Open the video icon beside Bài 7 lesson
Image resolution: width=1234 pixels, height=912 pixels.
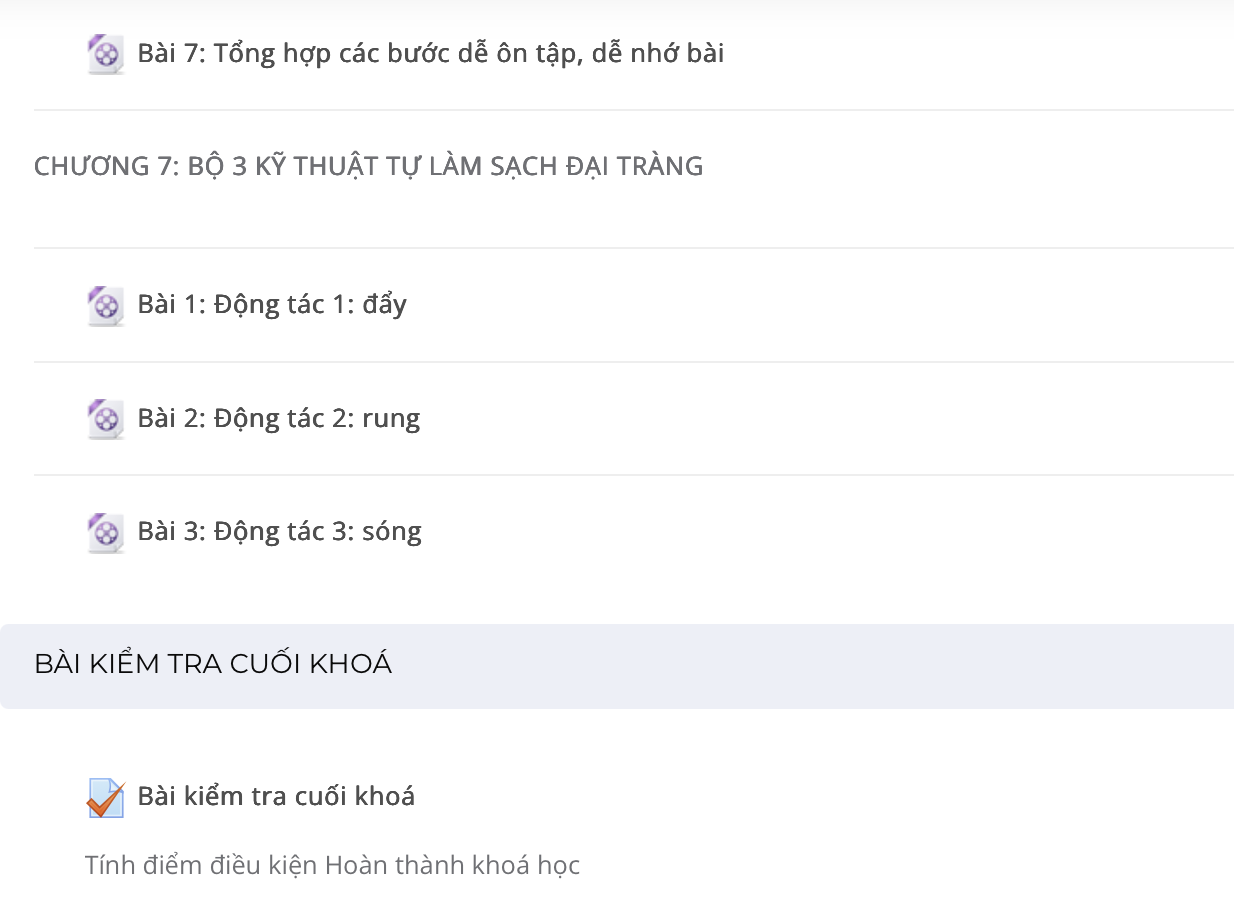click(105, 54)
